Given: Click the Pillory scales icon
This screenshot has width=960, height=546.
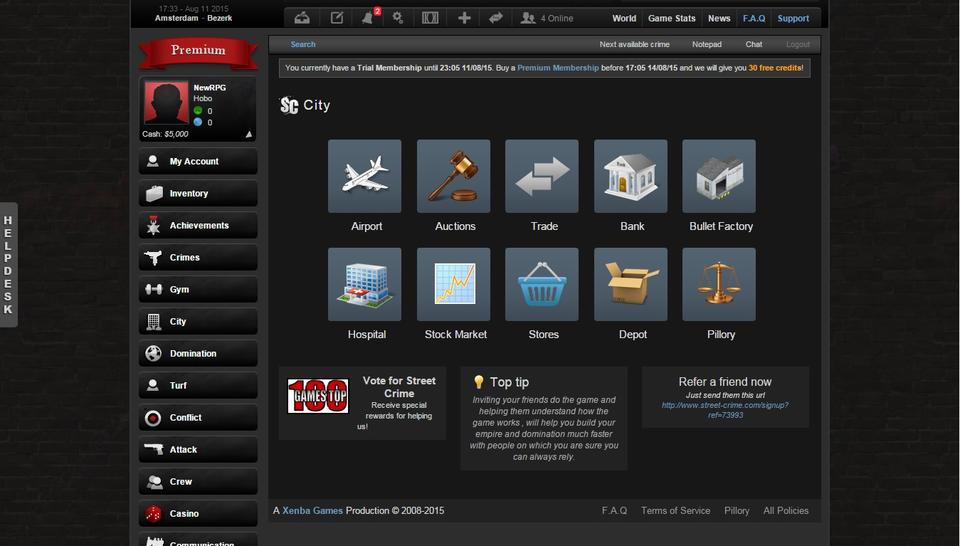Looking at the screenshot, I should coord(719,285).
